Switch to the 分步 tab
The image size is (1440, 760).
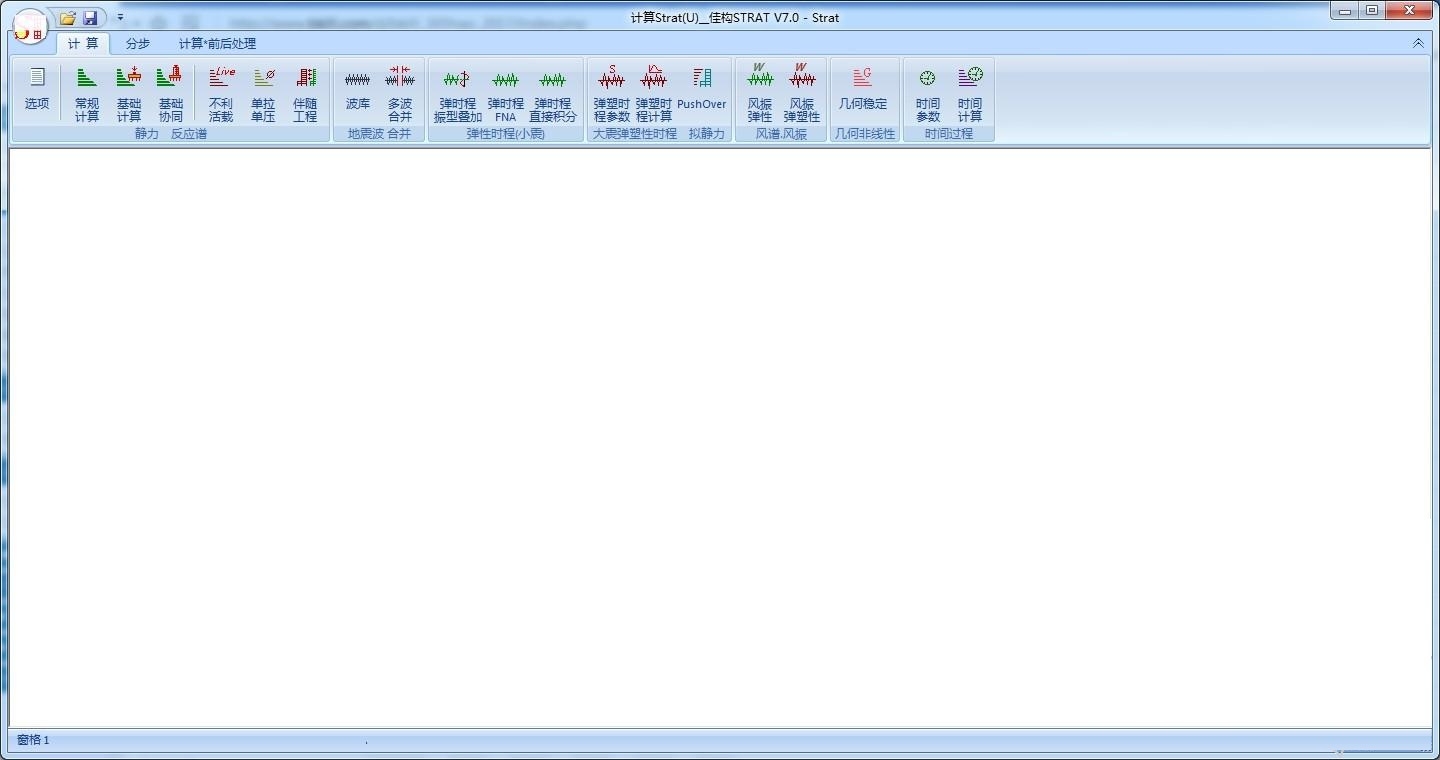click(138, 43)
